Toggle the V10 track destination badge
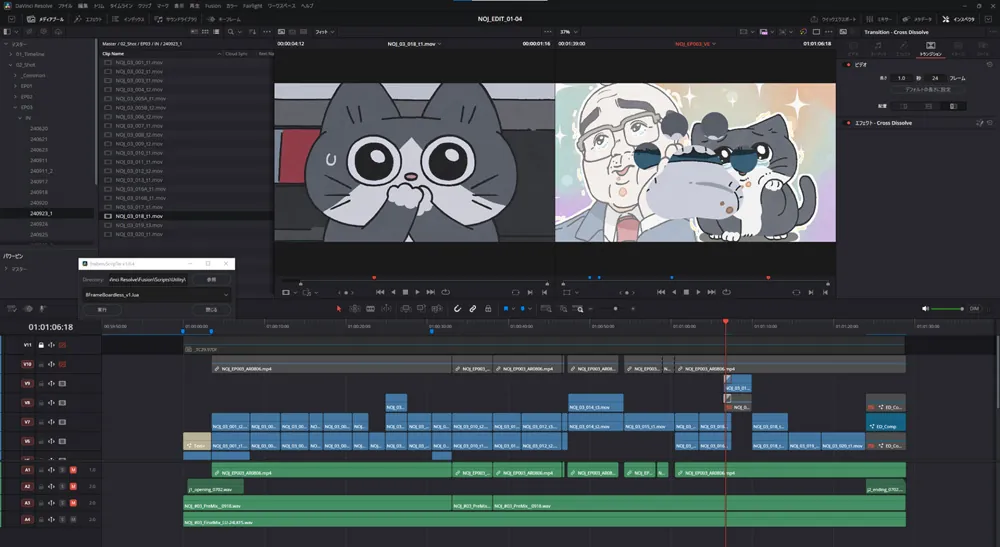 click(27, 364)
